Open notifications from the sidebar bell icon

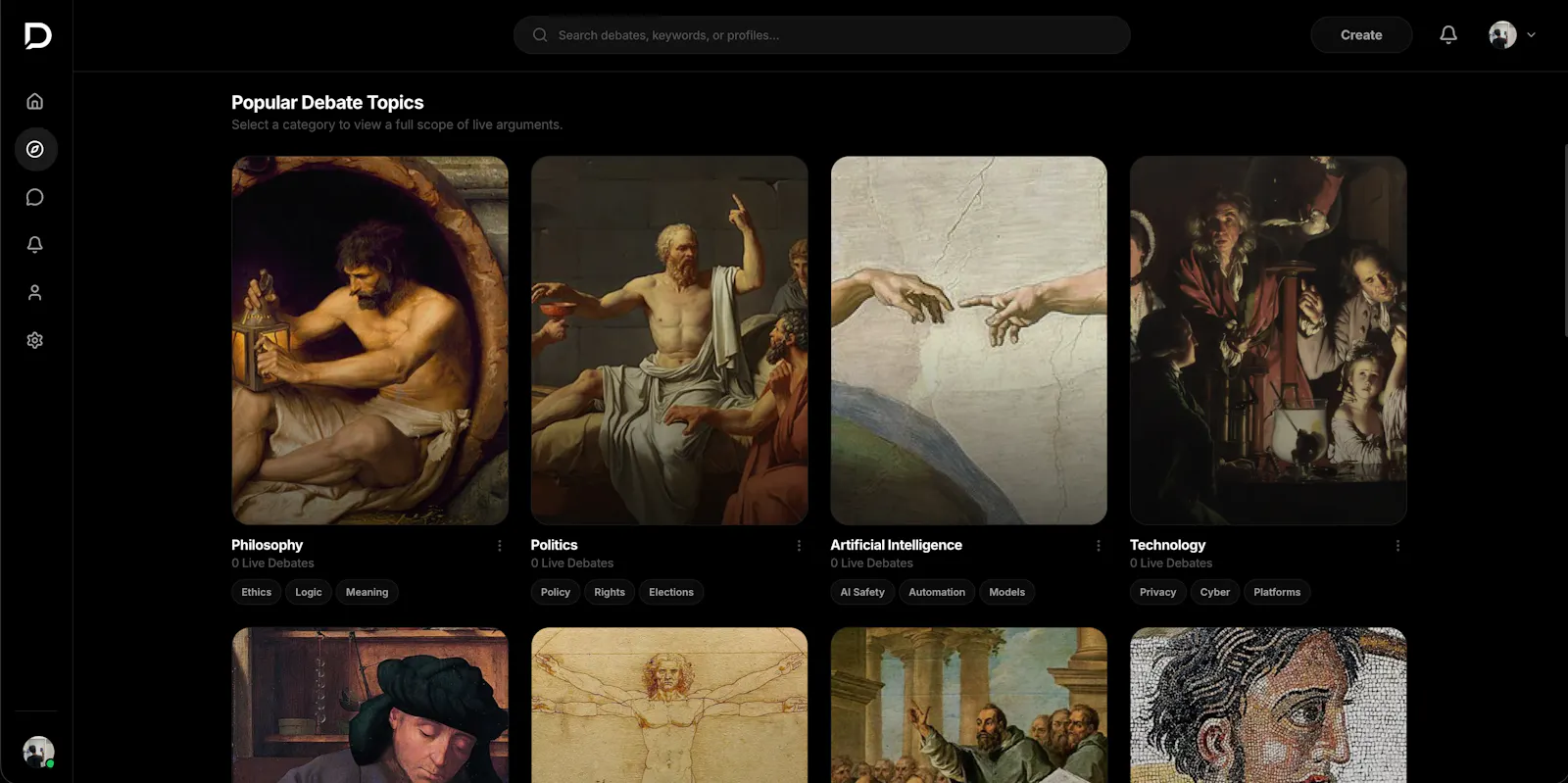(35, 244)
